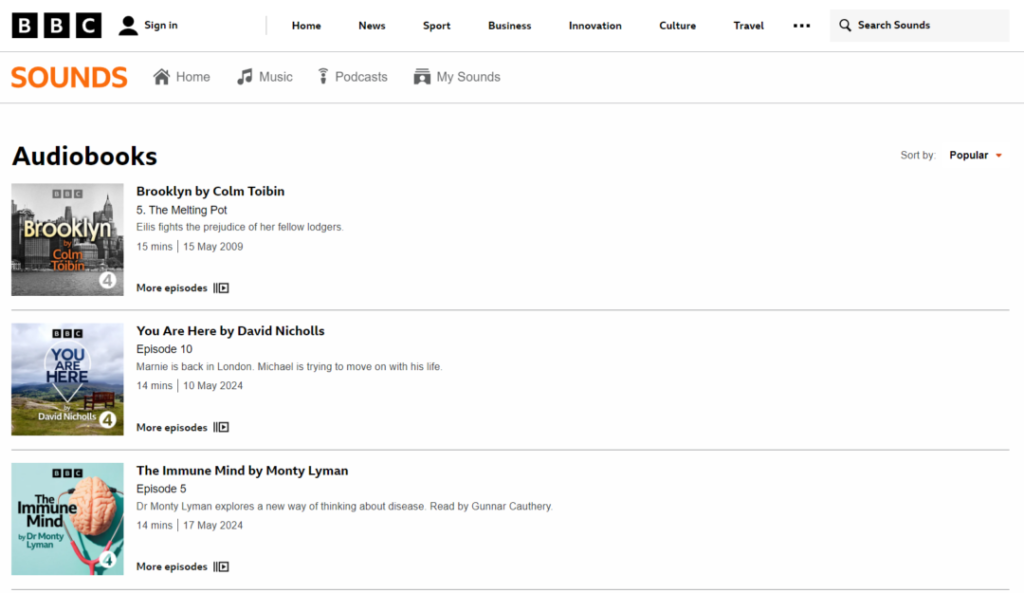The height and width of the screenshot is (593, 1024).
Task: Go to the BBC Home menu item
Action: [306, 25]
